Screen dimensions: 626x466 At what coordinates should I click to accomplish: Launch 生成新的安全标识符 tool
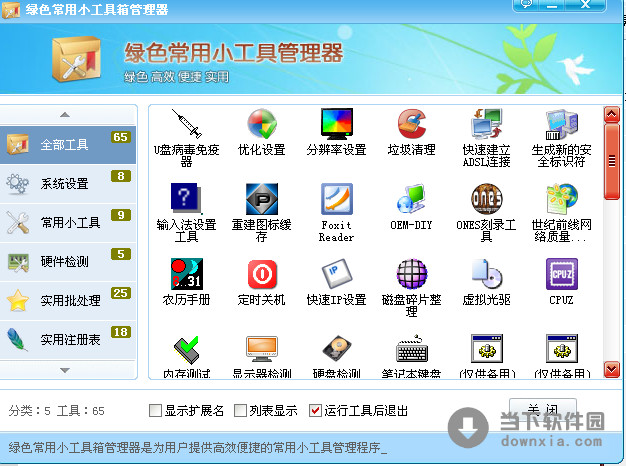[561, 137]
